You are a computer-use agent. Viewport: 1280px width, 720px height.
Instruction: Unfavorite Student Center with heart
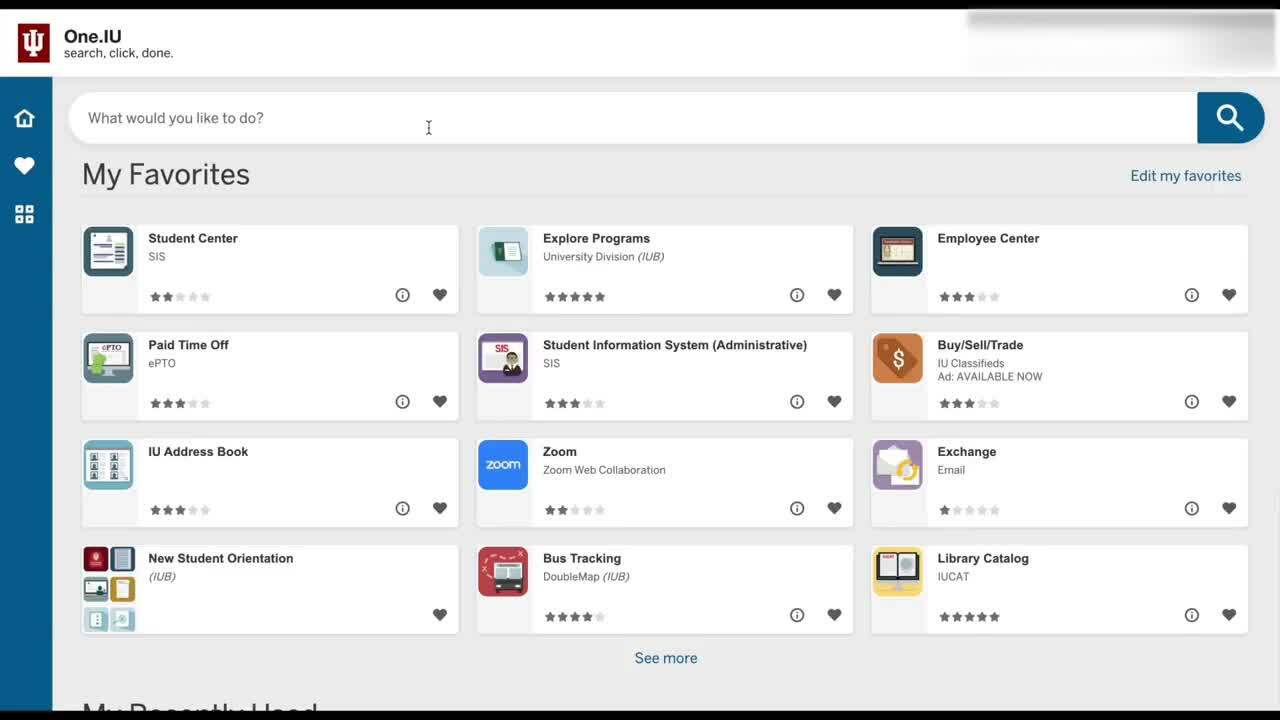click(x=440, y=295)
